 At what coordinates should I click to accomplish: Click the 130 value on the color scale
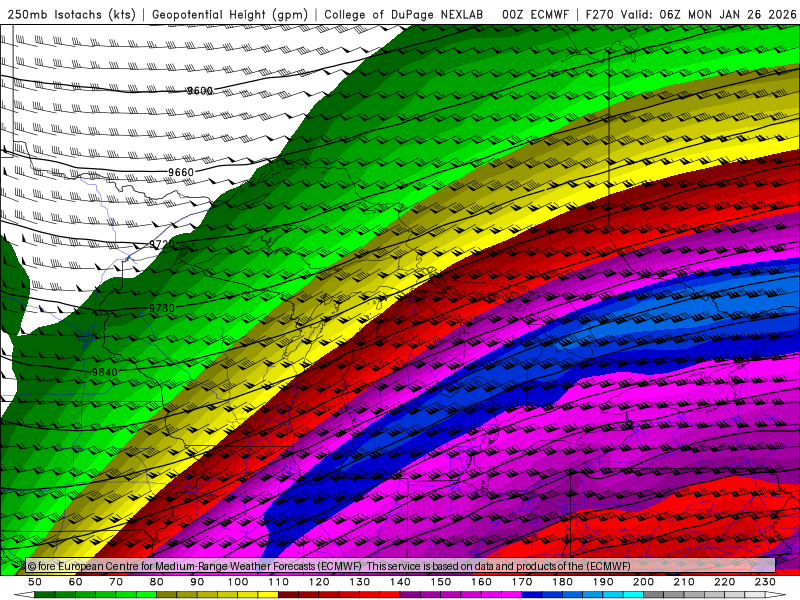(360, 582)
